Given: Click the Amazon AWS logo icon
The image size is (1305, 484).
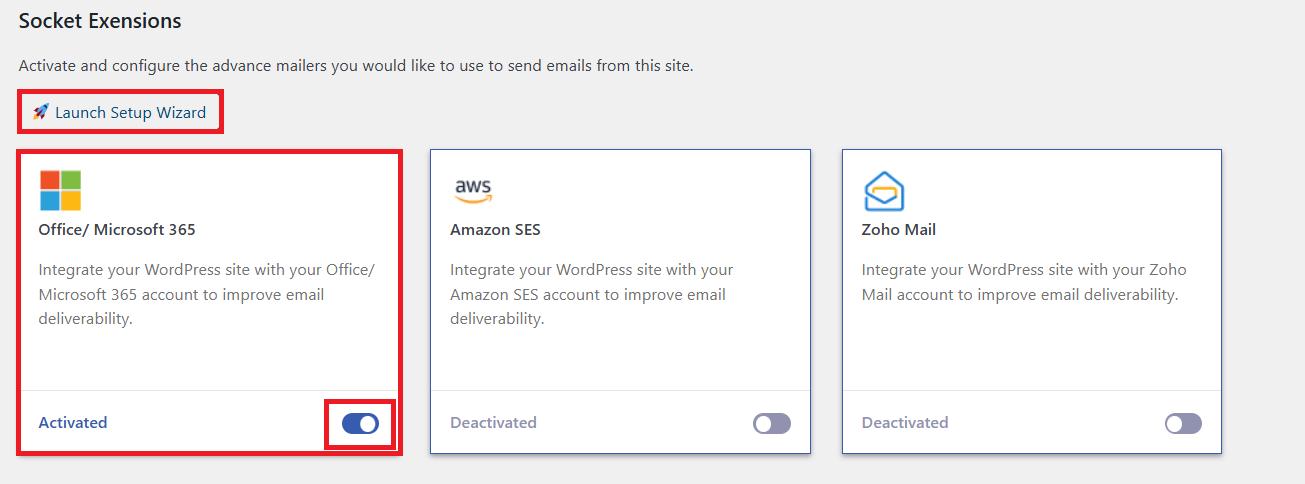Looking at the screenshot, I should (473, 189).
